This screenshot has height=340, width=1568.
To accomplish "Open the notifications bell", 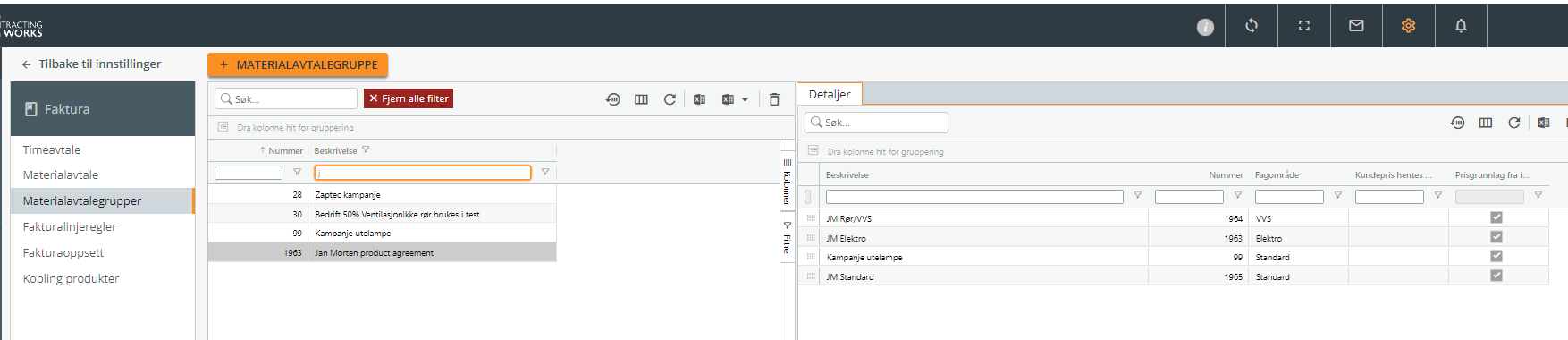I will [x=1461, y=26].
